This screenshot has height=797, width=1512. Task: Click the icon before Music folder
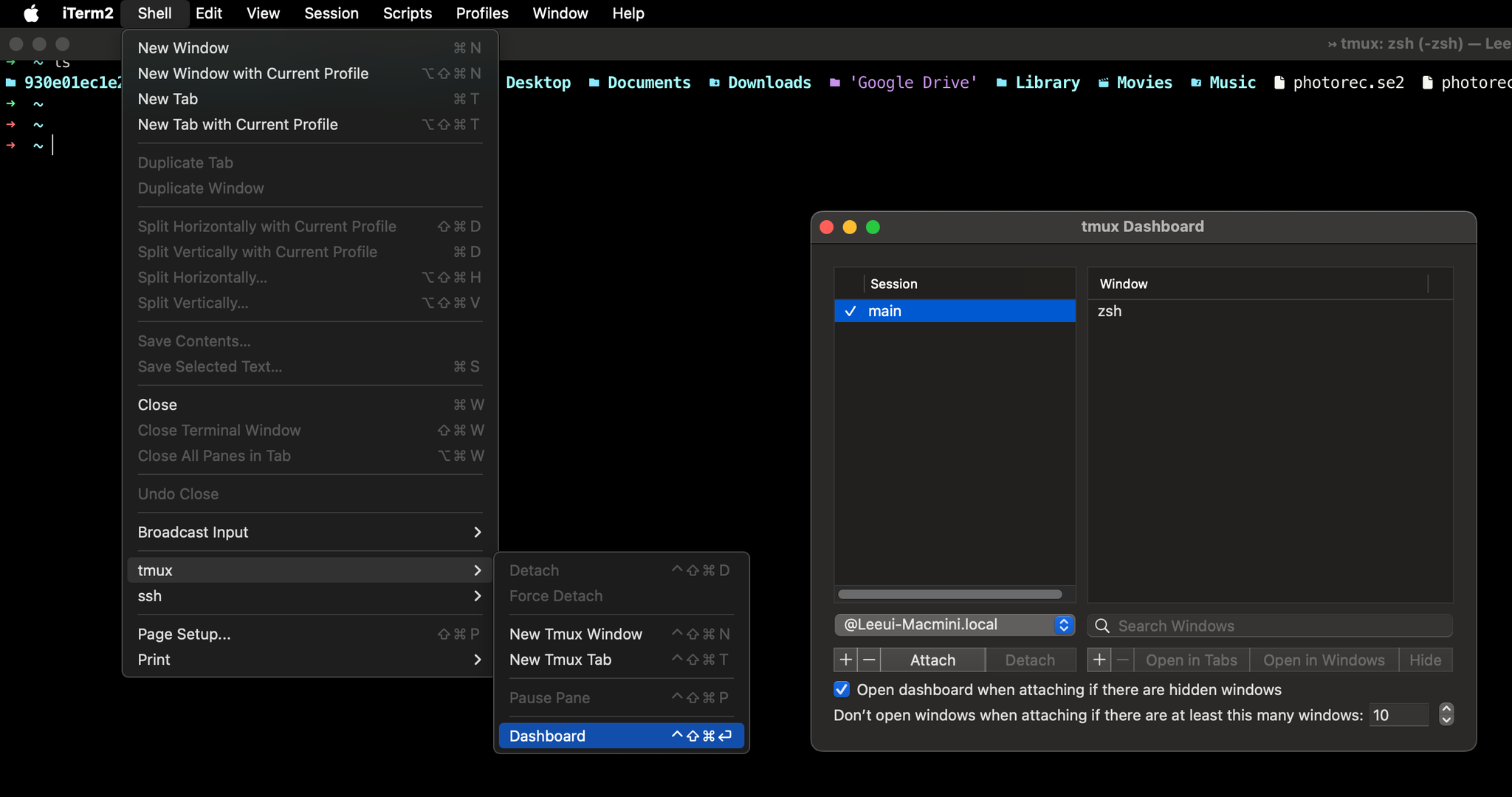pos(1195,83)
